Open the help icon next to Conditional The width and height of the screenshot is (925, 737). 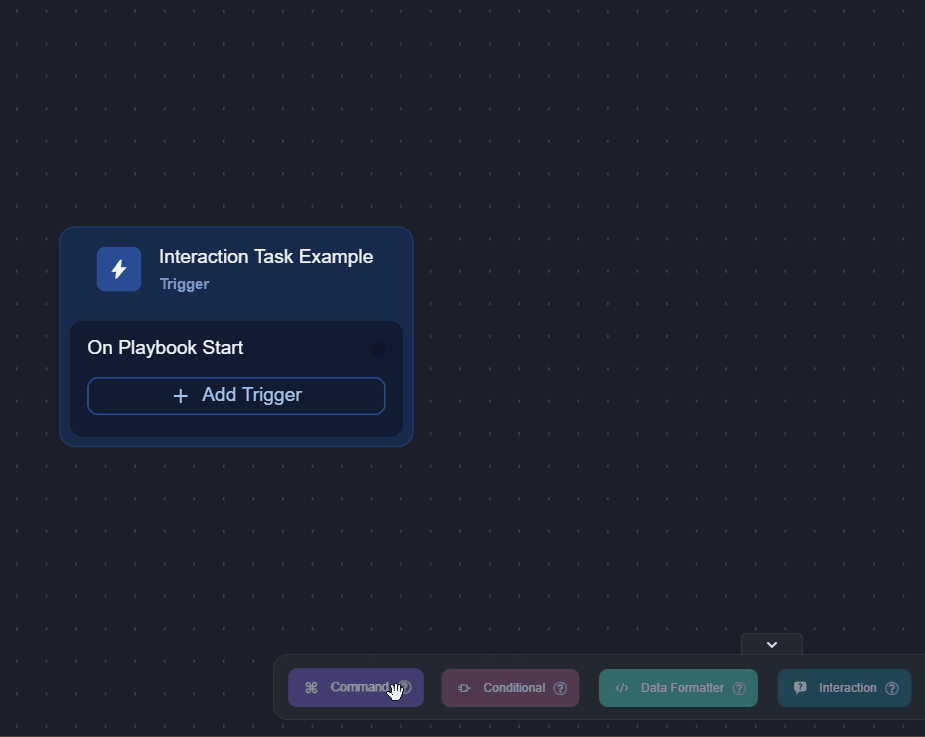coord(560,687)
